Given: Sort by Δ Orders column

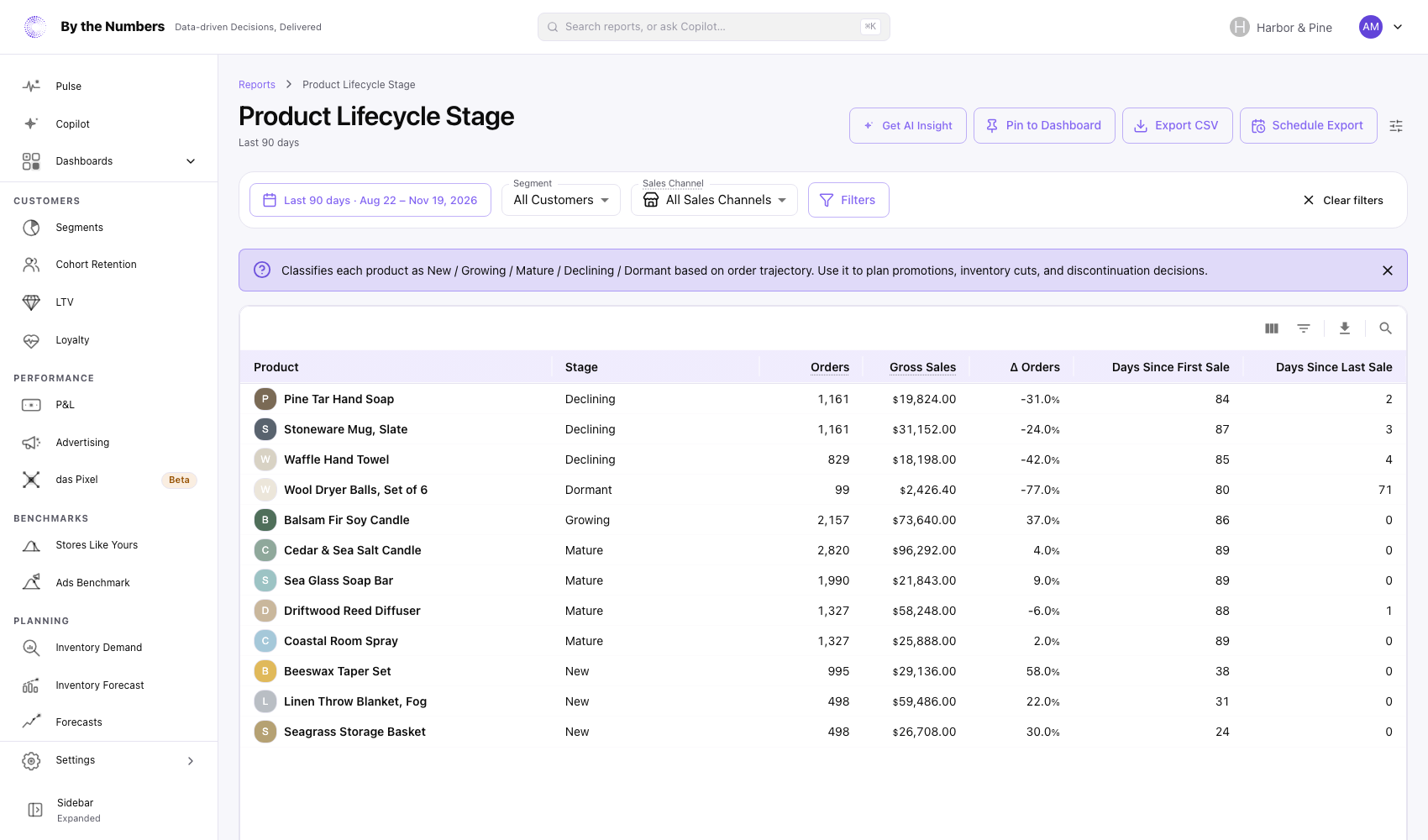Looking at the screenshot, I should [1035, 367].
